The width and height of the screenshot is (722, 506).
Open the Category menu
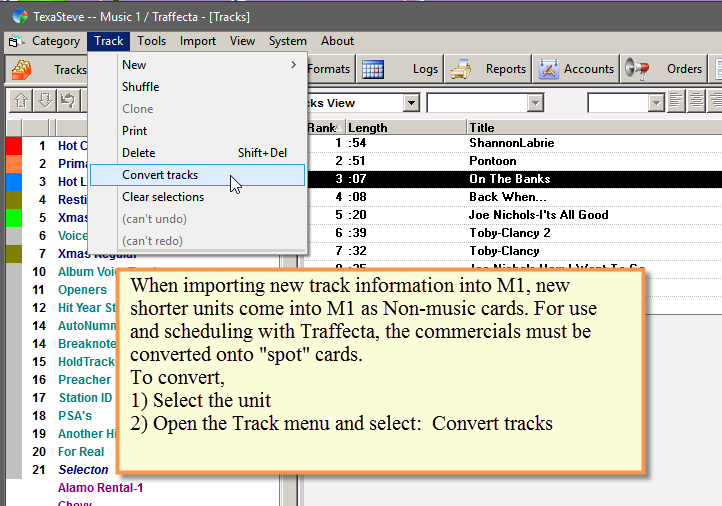[56, 41]
